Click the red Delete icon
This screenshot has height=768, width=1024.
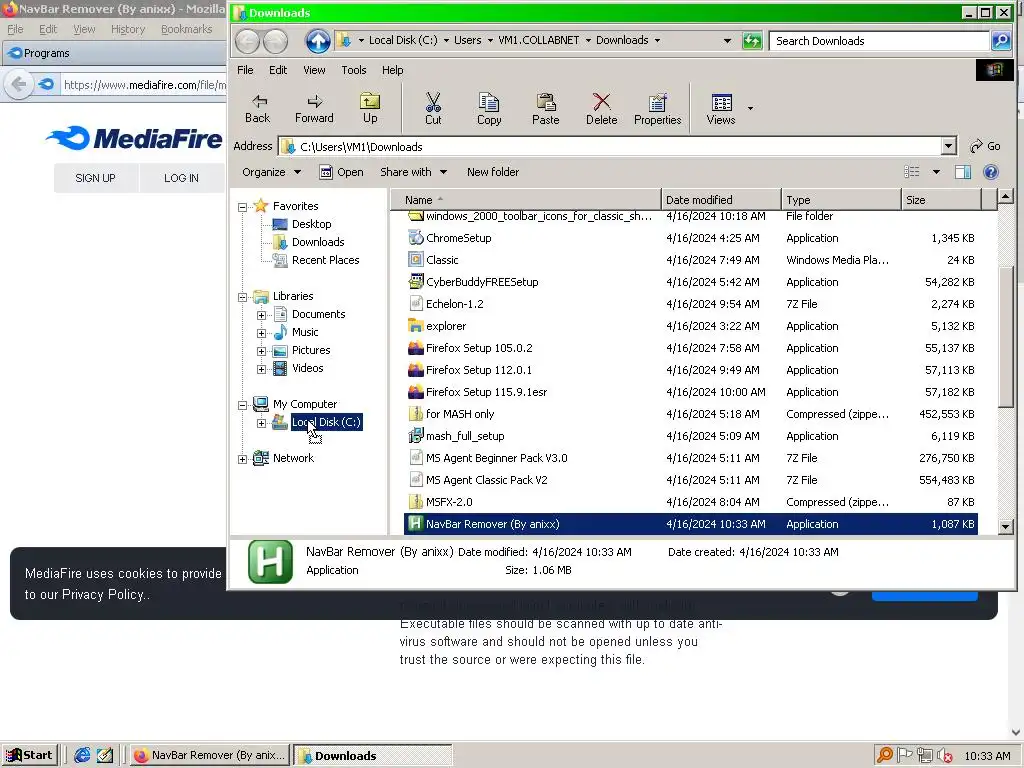click(601, 108)
